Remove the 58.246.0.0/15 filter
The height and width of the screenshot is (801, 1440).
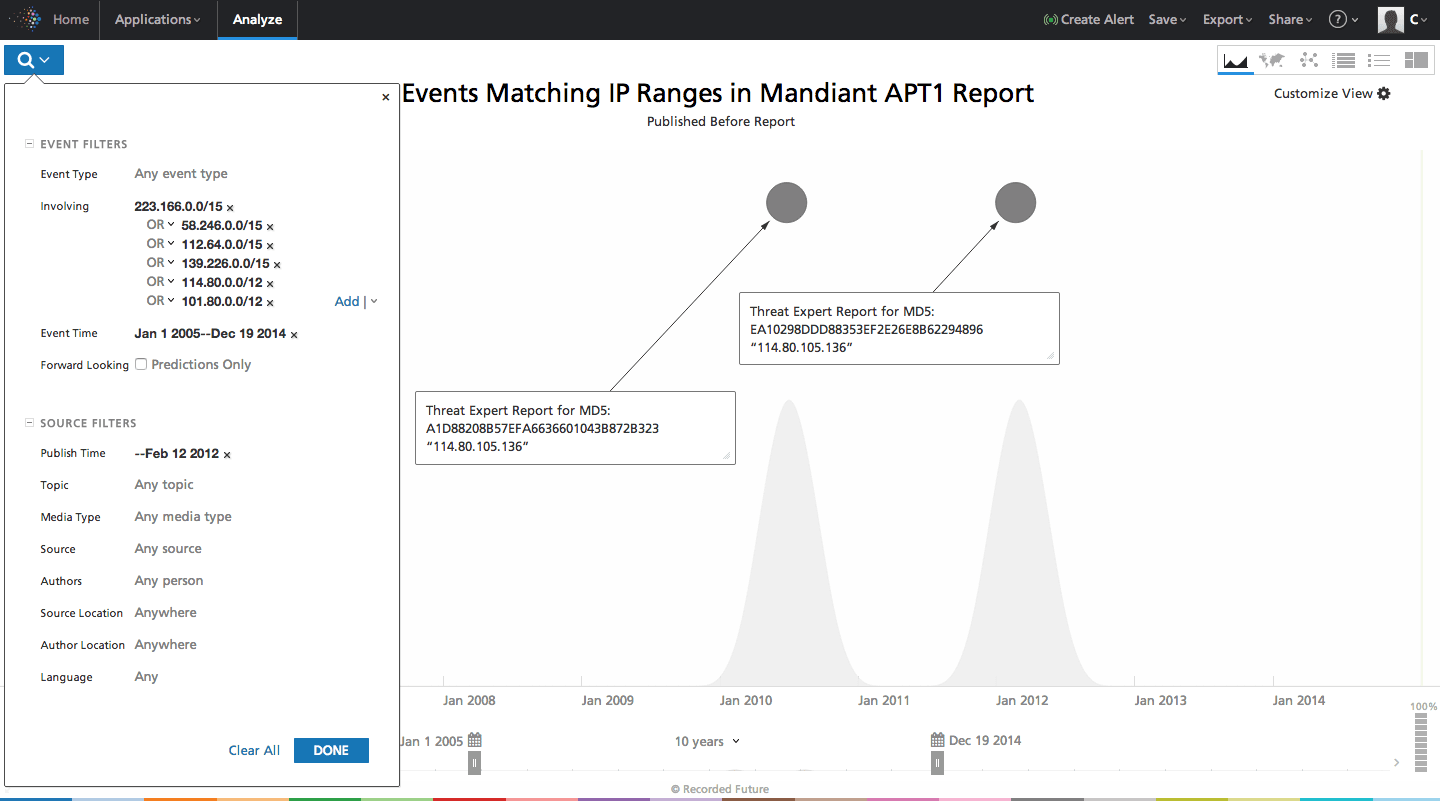pos(270,227)
